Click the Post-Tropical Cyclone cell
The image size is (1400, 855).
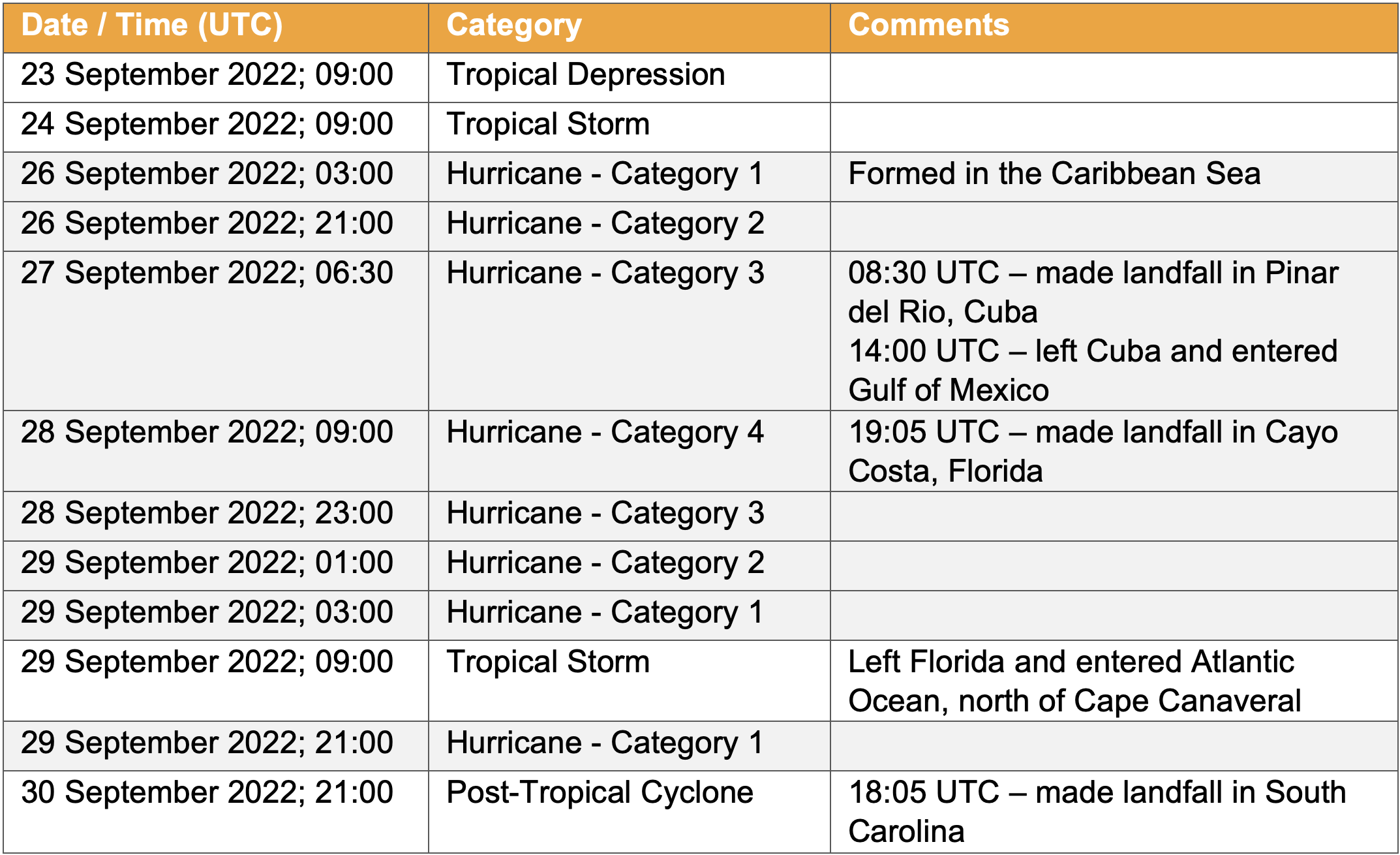(600, 793)
